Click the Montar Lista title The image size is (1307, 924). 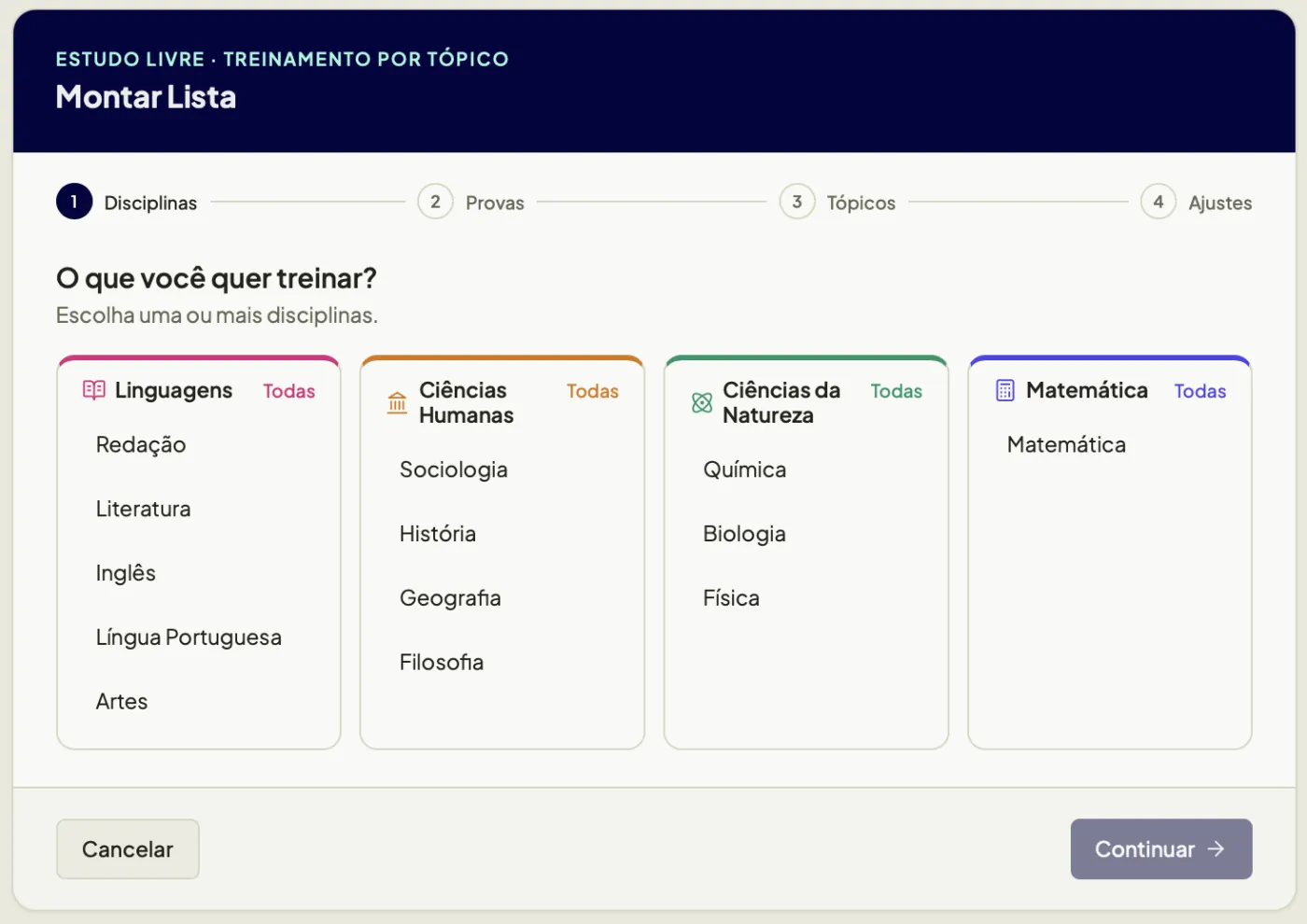[146, 97]
